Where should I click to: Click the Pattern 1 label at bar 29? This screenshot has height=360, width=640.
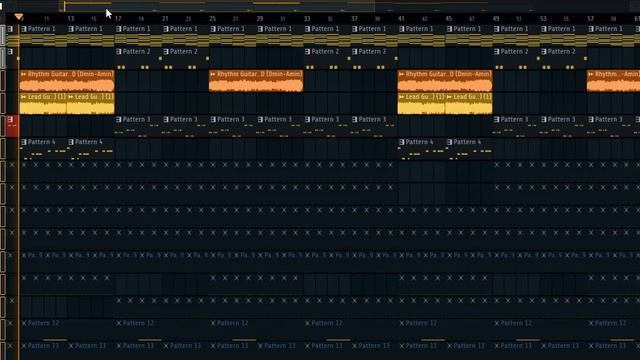point(278,29)
